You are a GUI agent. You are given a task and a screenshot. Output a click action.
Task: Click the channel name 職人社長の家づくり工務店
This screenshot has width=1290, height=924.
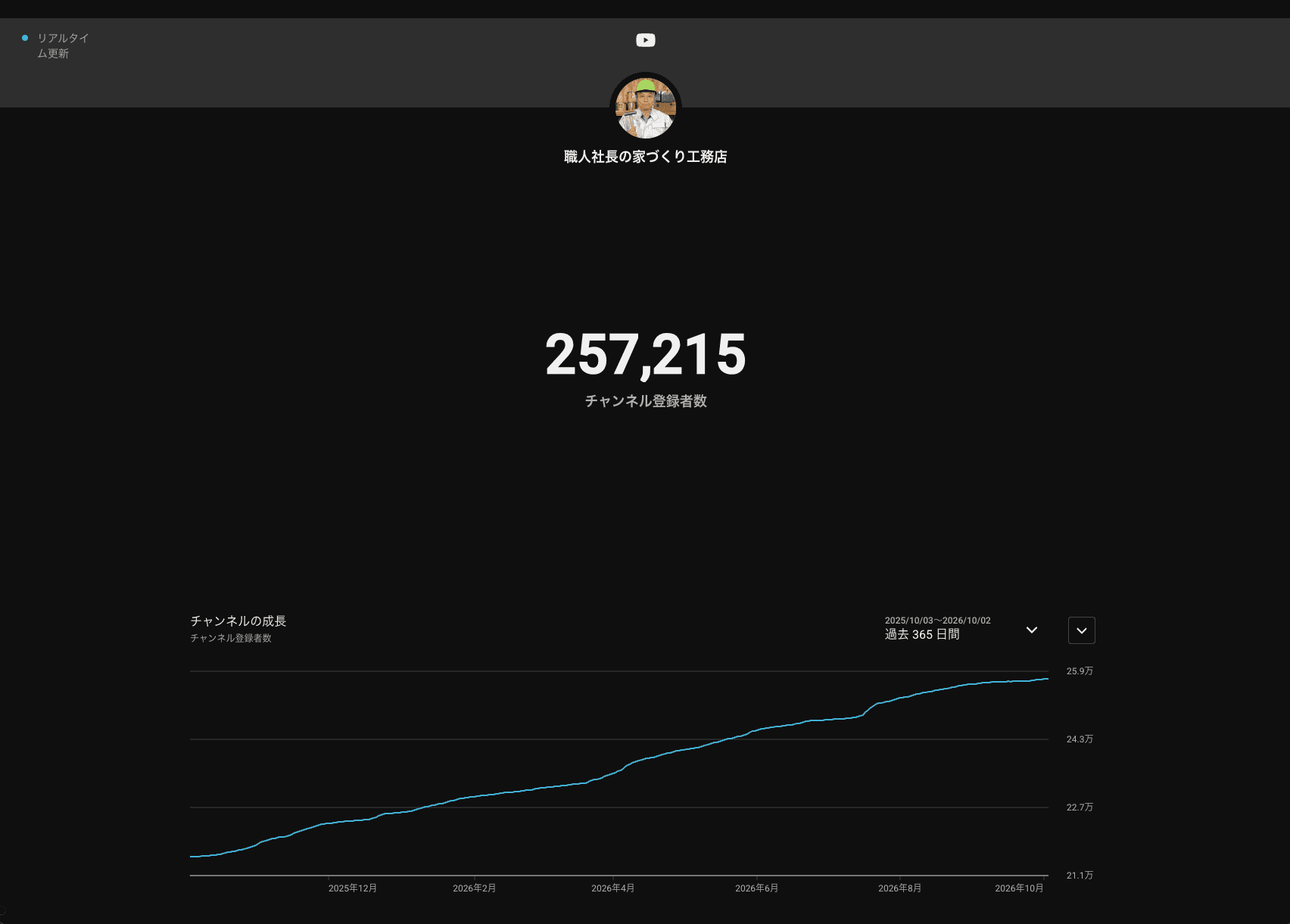tap(646, 157)
